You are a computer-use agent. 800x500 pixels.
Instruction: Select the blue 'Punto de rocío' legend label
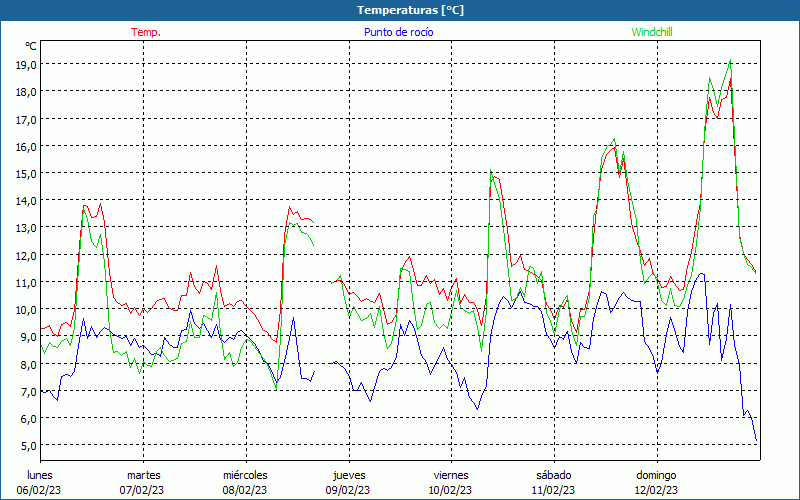coord(398,32)
